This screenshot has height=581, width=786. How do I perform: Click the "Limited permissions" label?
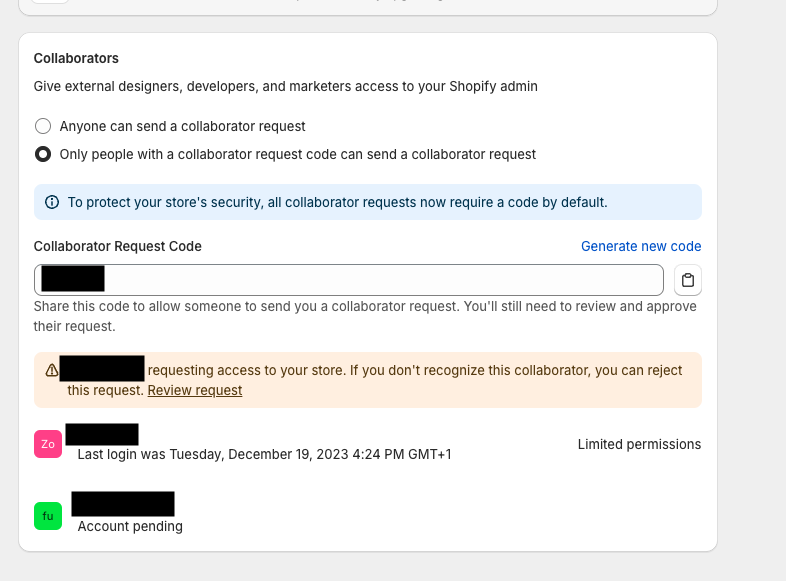[x=640, y=444]
